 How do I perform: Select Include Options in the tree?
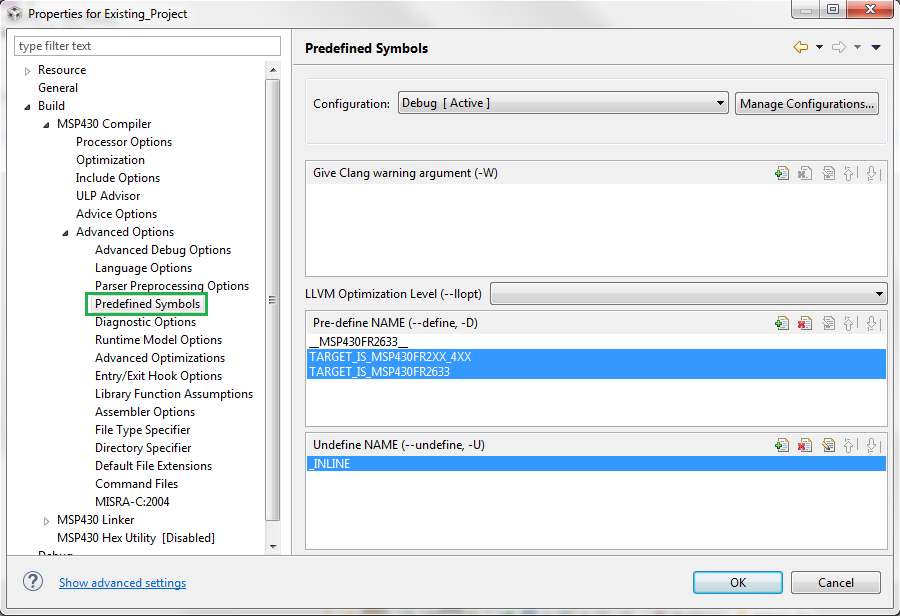tap(117, 178)
